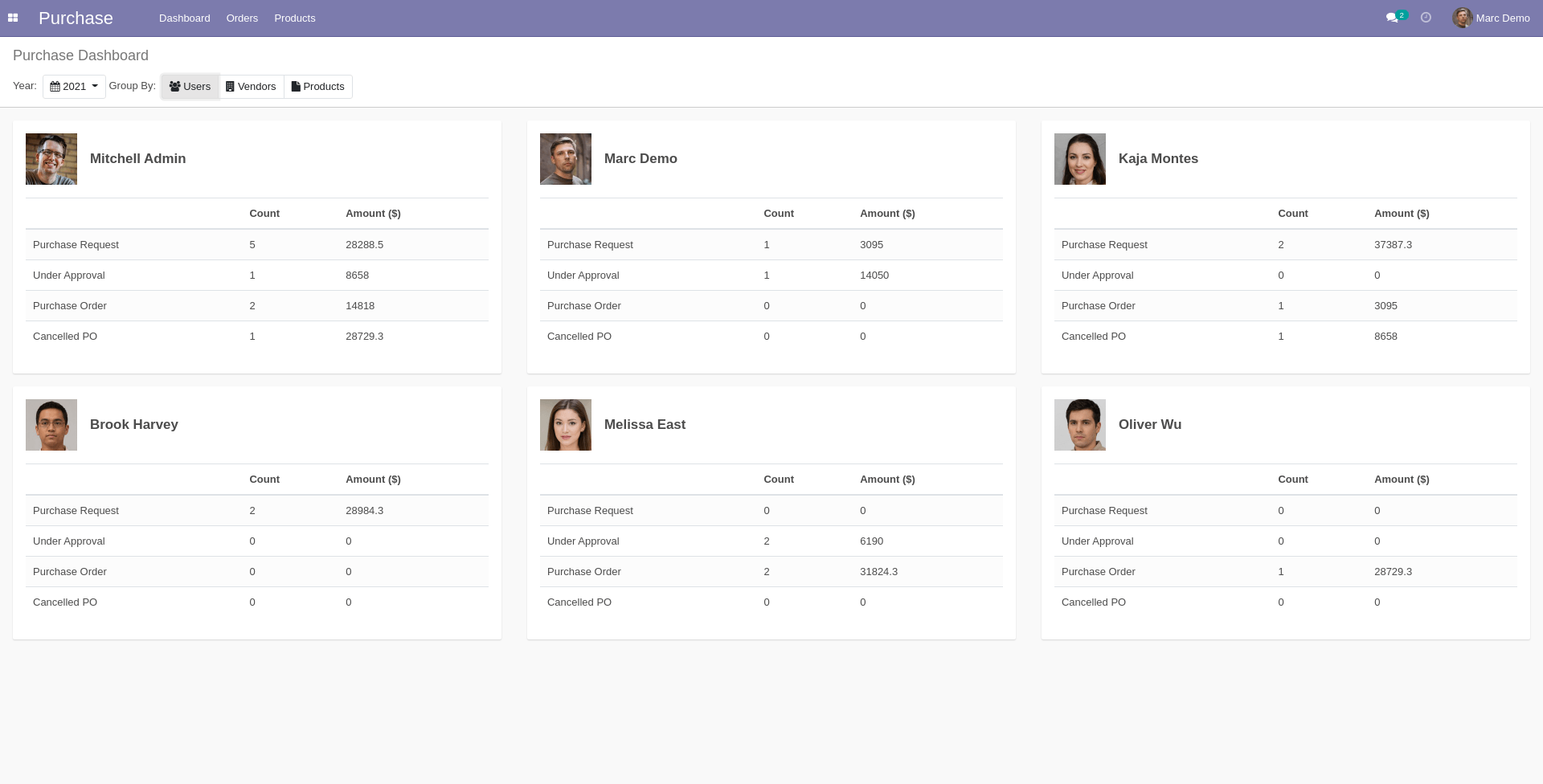
Task: Click Kaja Montes's profile picture
Action: pyautogui.click(x=1080, y=159)
